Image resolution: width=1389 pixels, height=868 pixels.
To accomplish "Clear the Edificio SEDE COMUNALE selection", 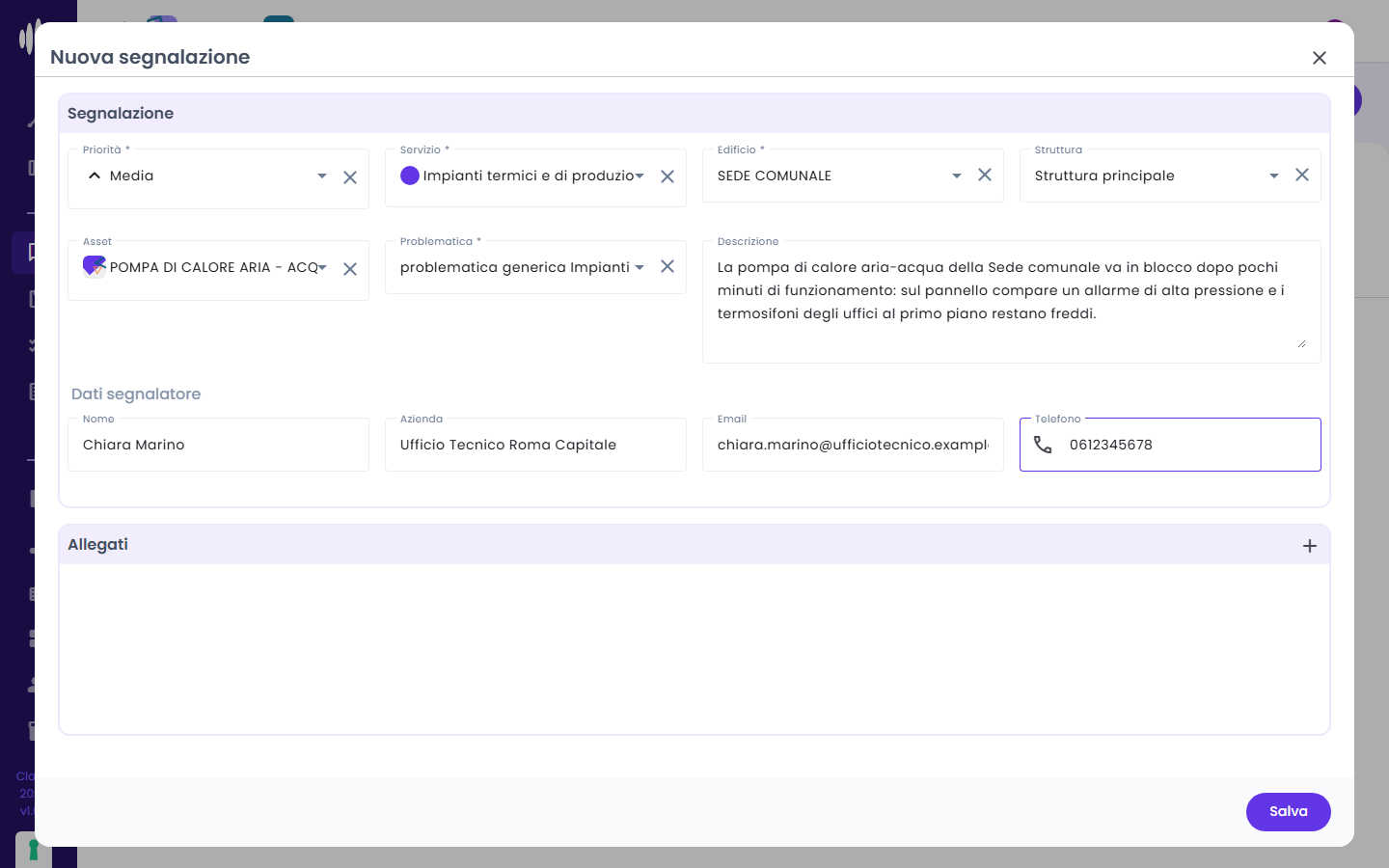I will point(985,175).
